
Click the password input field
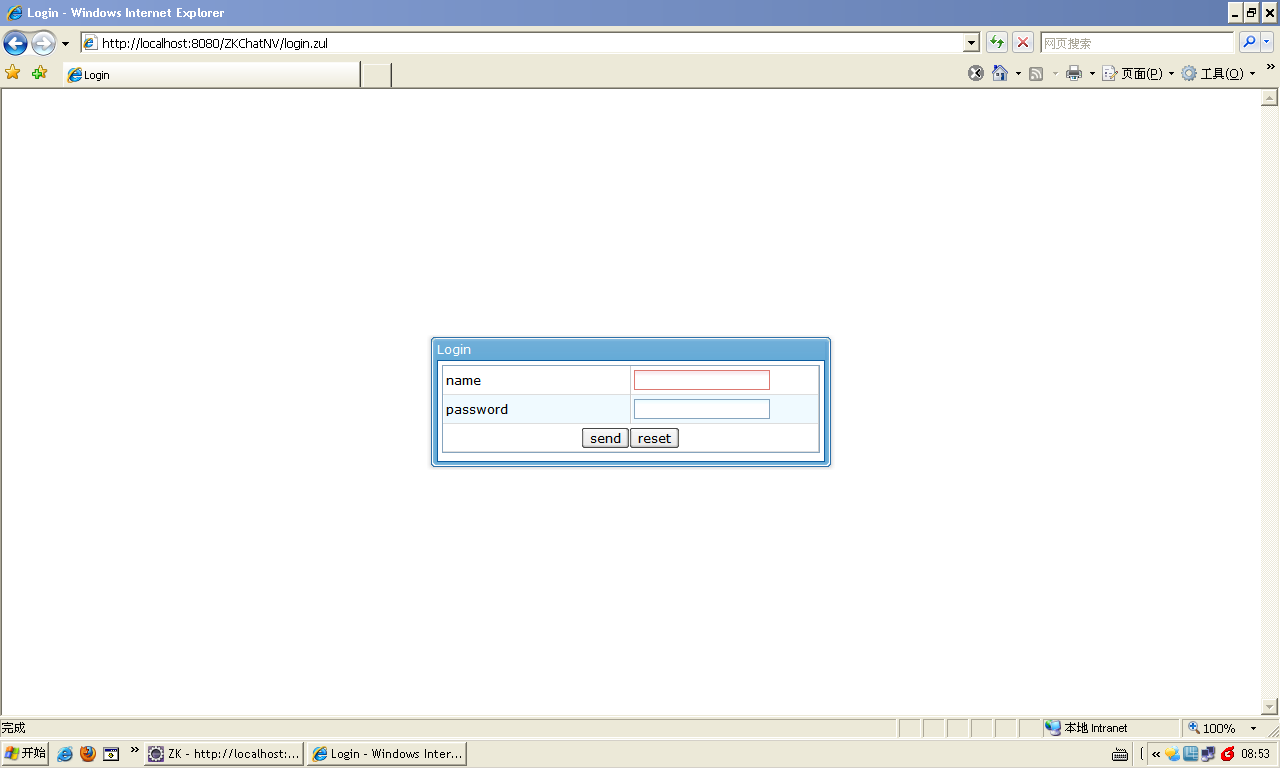tap(702, 409)
